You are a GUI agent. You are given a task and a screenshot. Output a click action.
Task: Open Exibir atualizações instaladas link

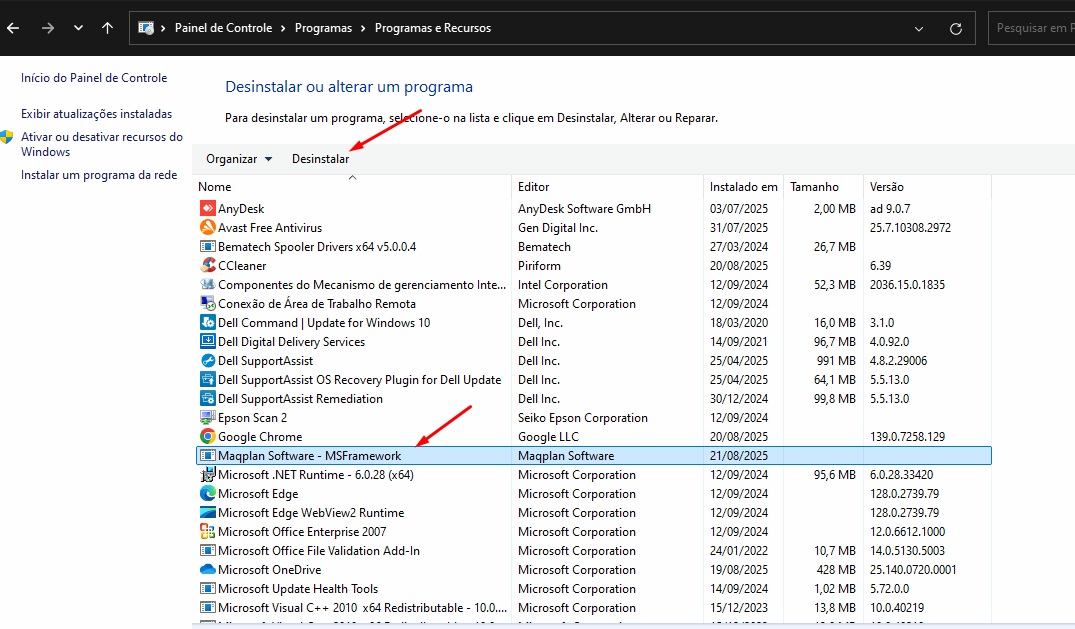97,114
